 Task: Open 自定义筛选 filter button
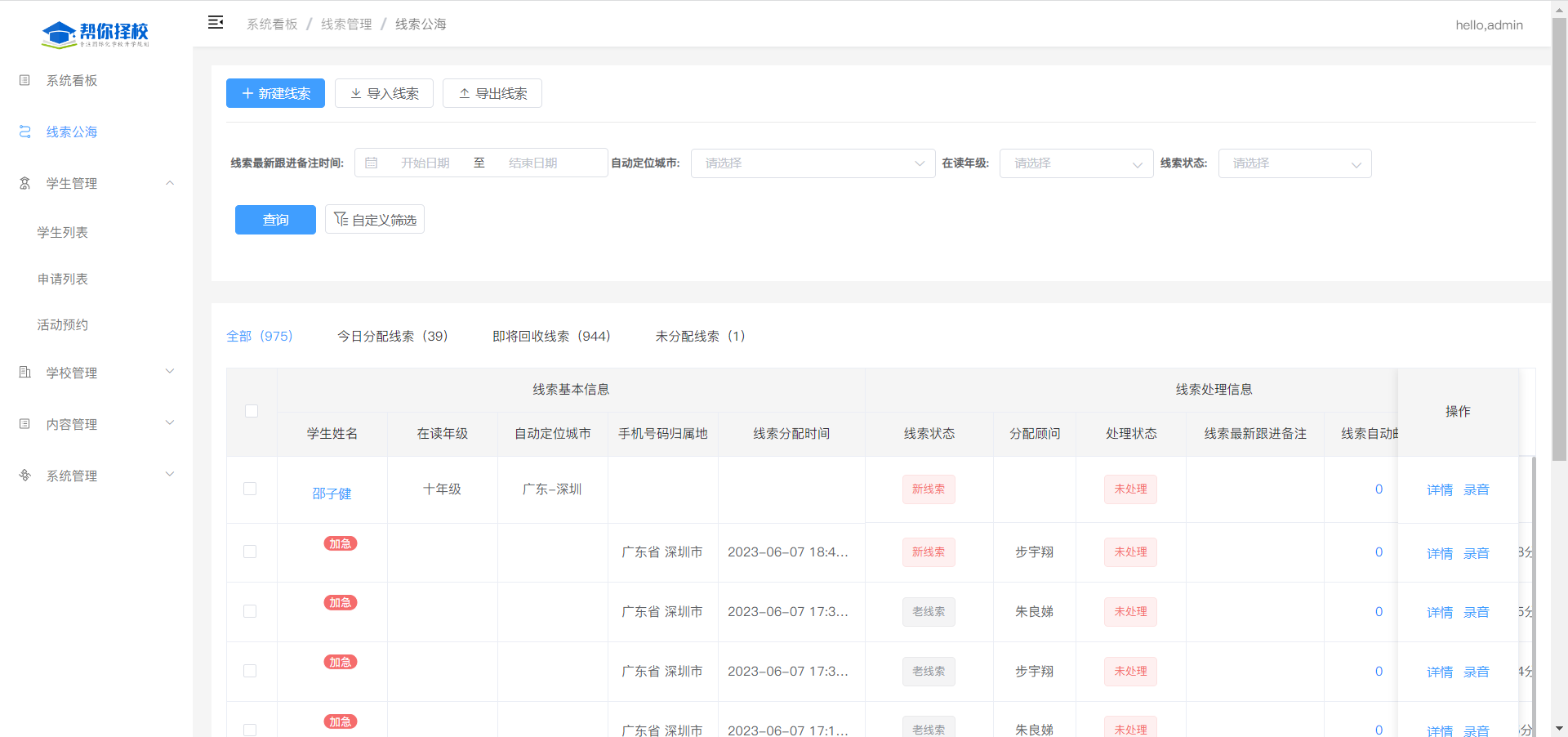375,220
